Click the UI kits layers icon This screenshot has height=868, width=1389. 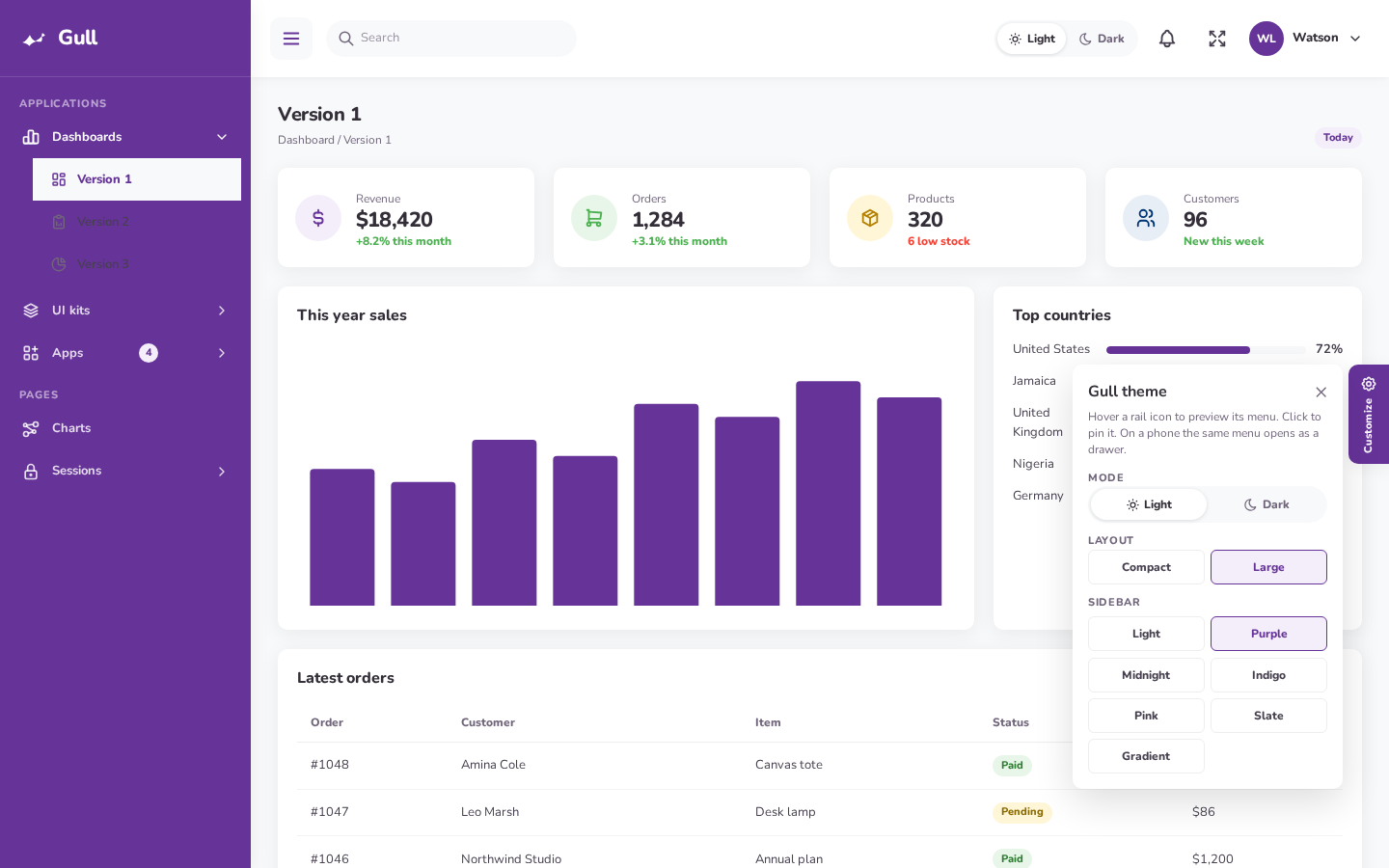pyautogui.click(x=31, y=311)
